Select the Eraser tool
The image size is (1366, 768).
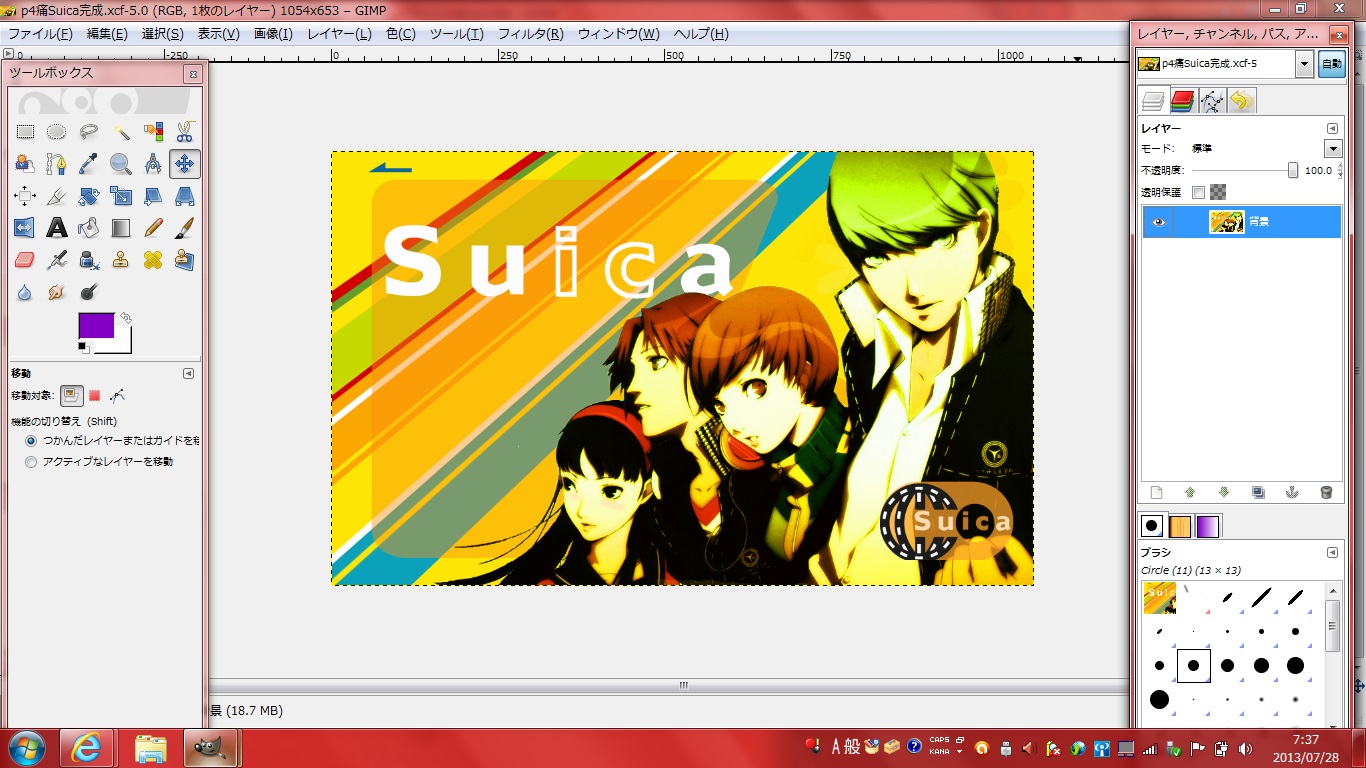25,260
